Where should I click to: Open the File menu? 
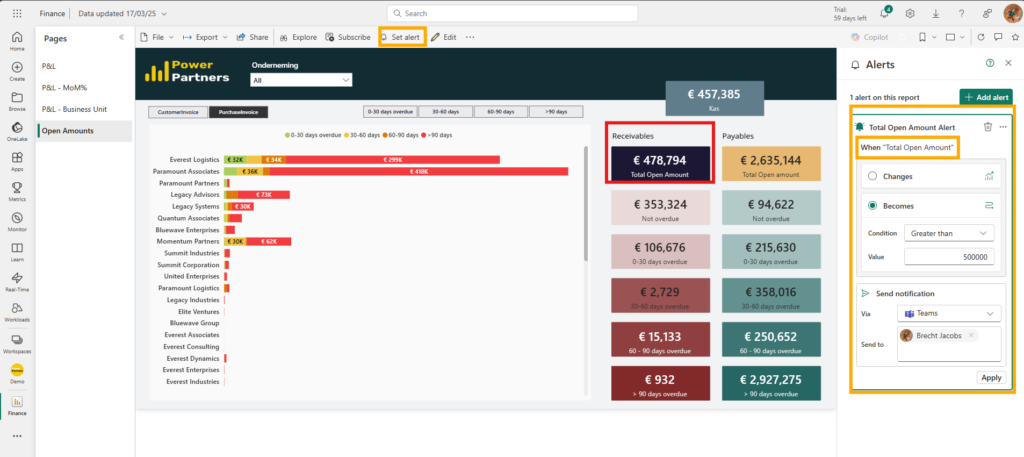157,37
